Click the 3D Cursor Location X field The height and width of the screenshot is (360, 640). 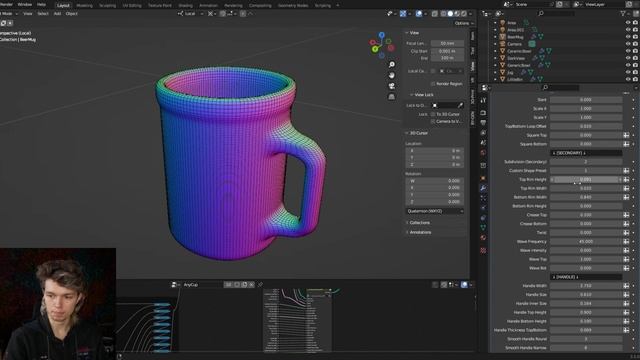(435, 151)
